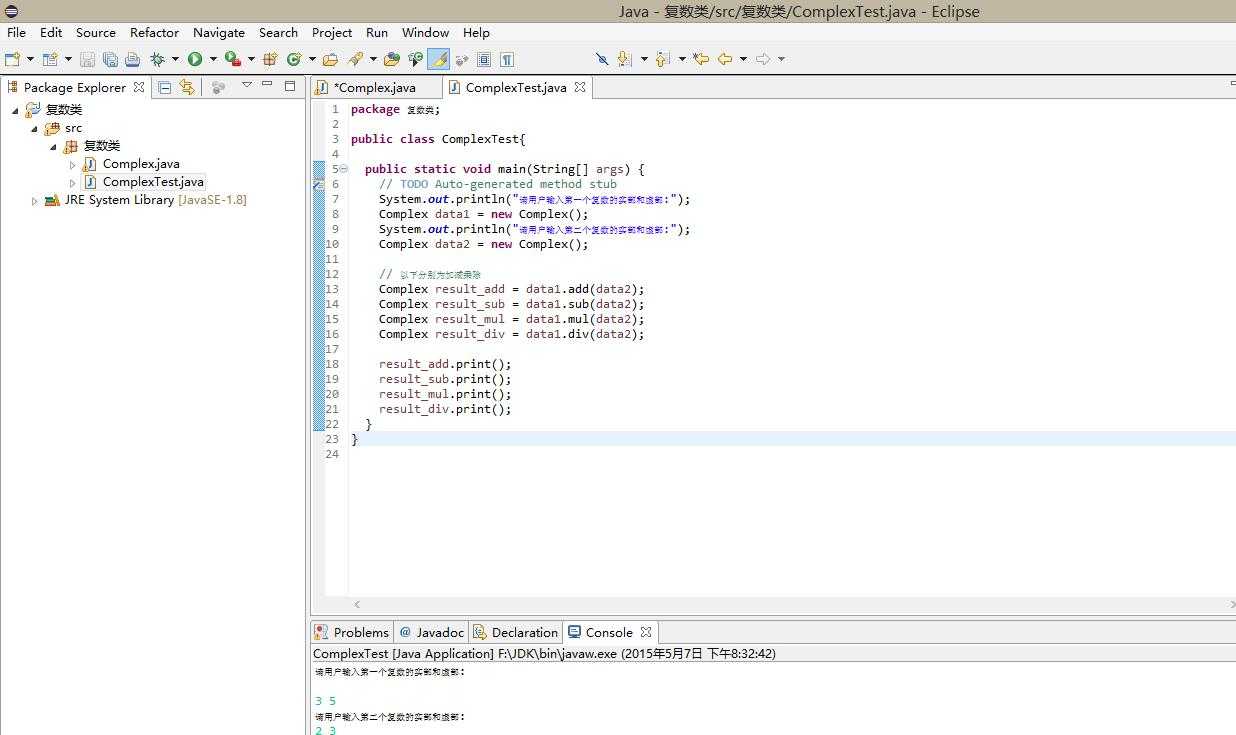Click editor horizontal scrollbar left arrow
The image size is (1236, 735).
coord(357,604)
